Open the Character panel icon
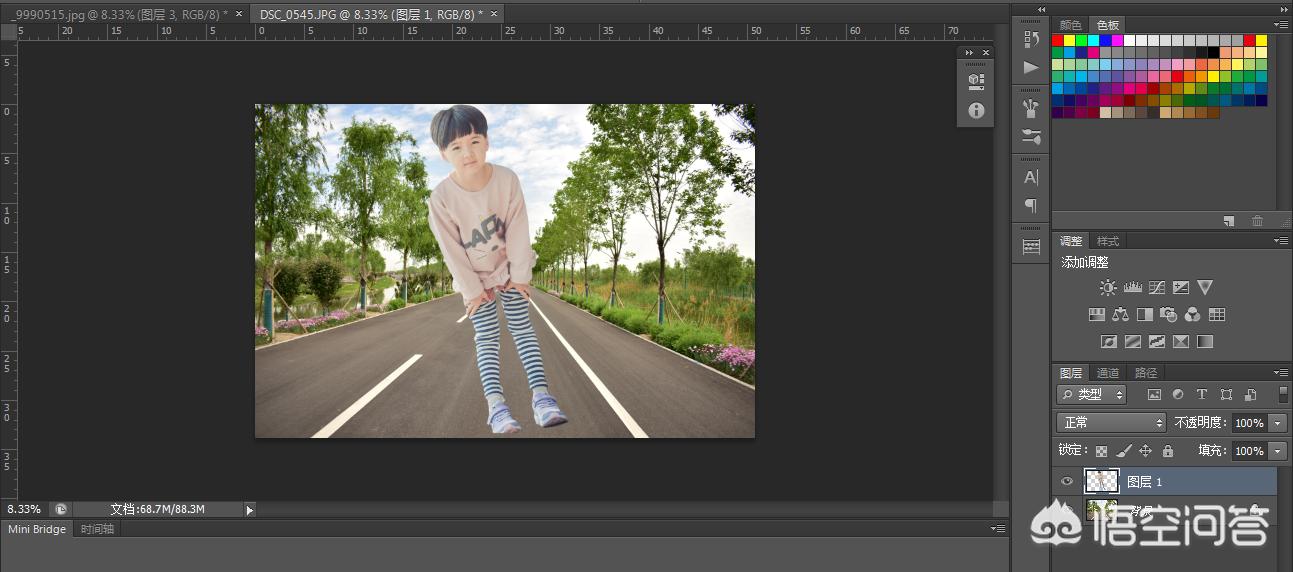 [1031, 177]
